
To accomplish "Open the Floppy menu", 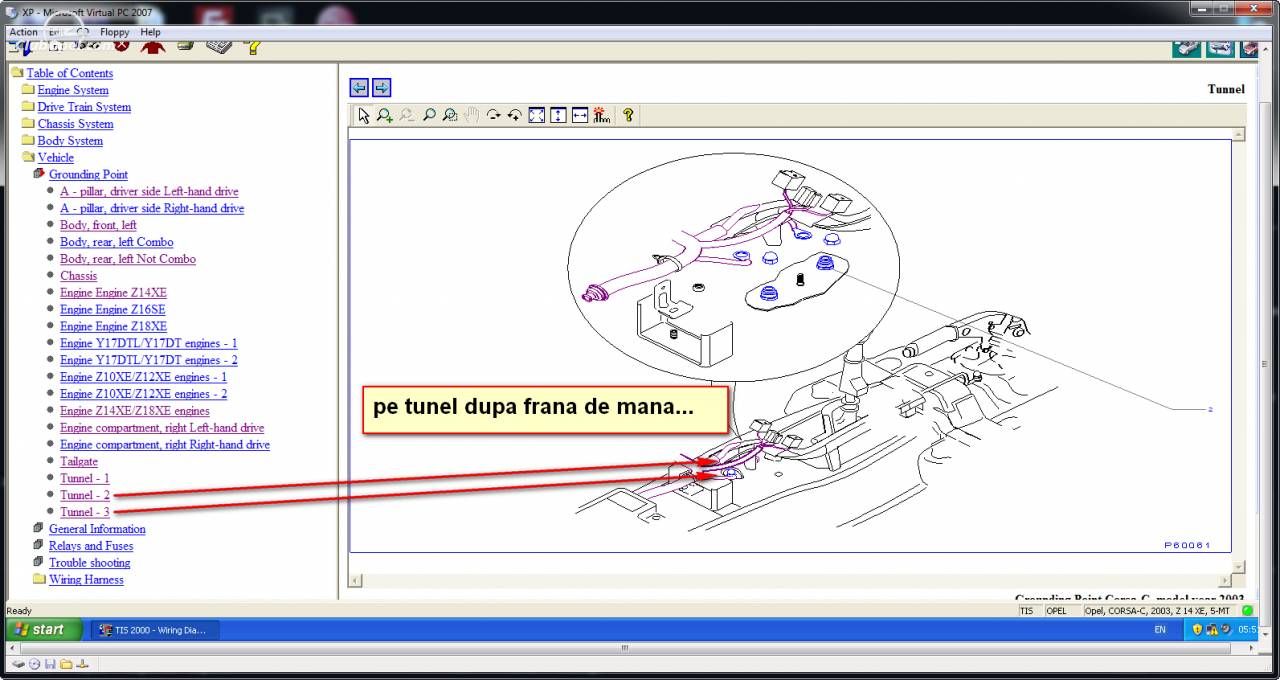I will pos(115,32).
